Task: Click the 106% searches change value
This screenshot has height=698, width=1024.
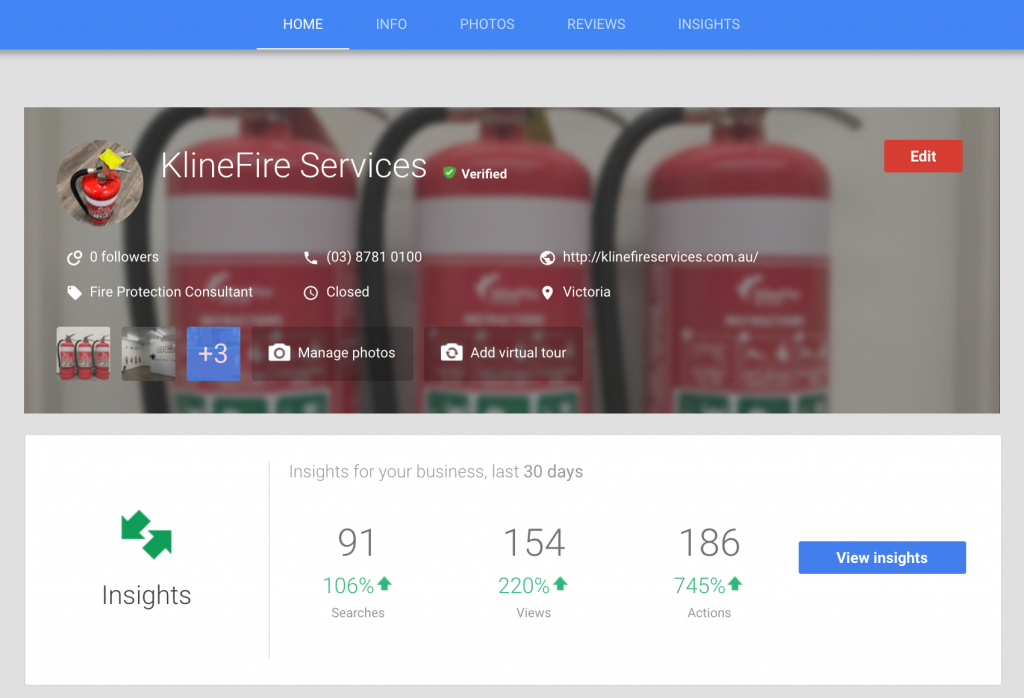Action: coord(348,586)
